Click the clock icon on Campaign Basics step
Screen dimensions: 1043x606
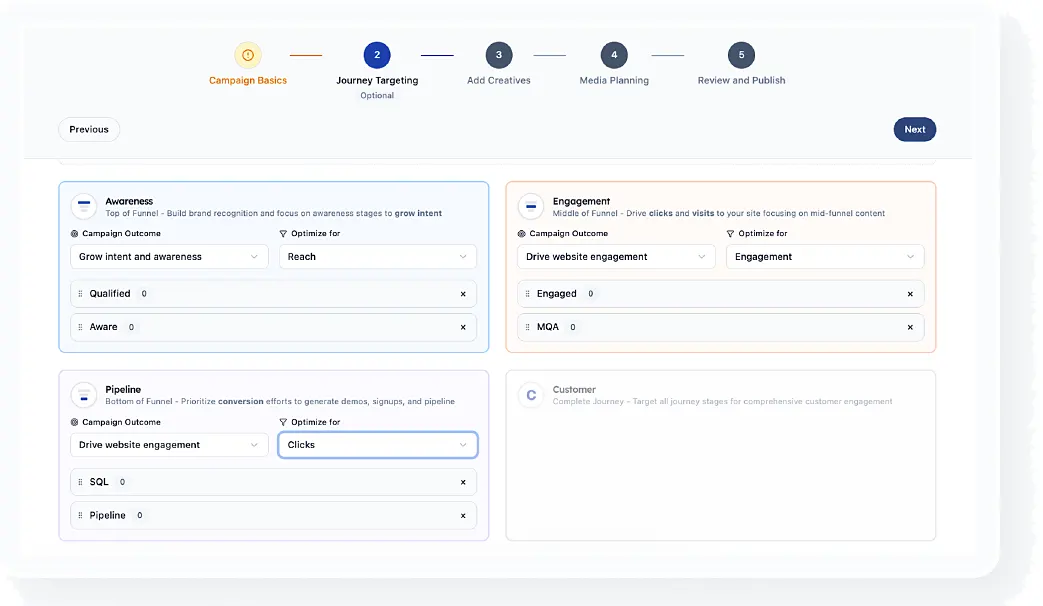tap(247, 55)
